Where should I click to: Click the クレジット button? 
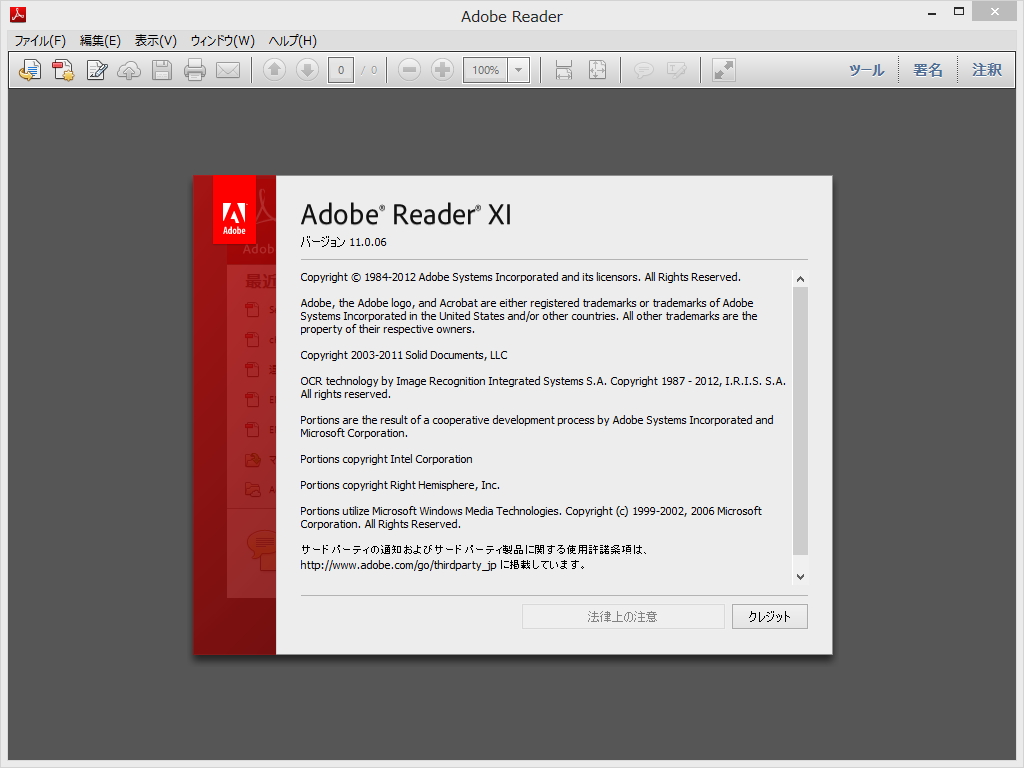click(x=769, y=616)
